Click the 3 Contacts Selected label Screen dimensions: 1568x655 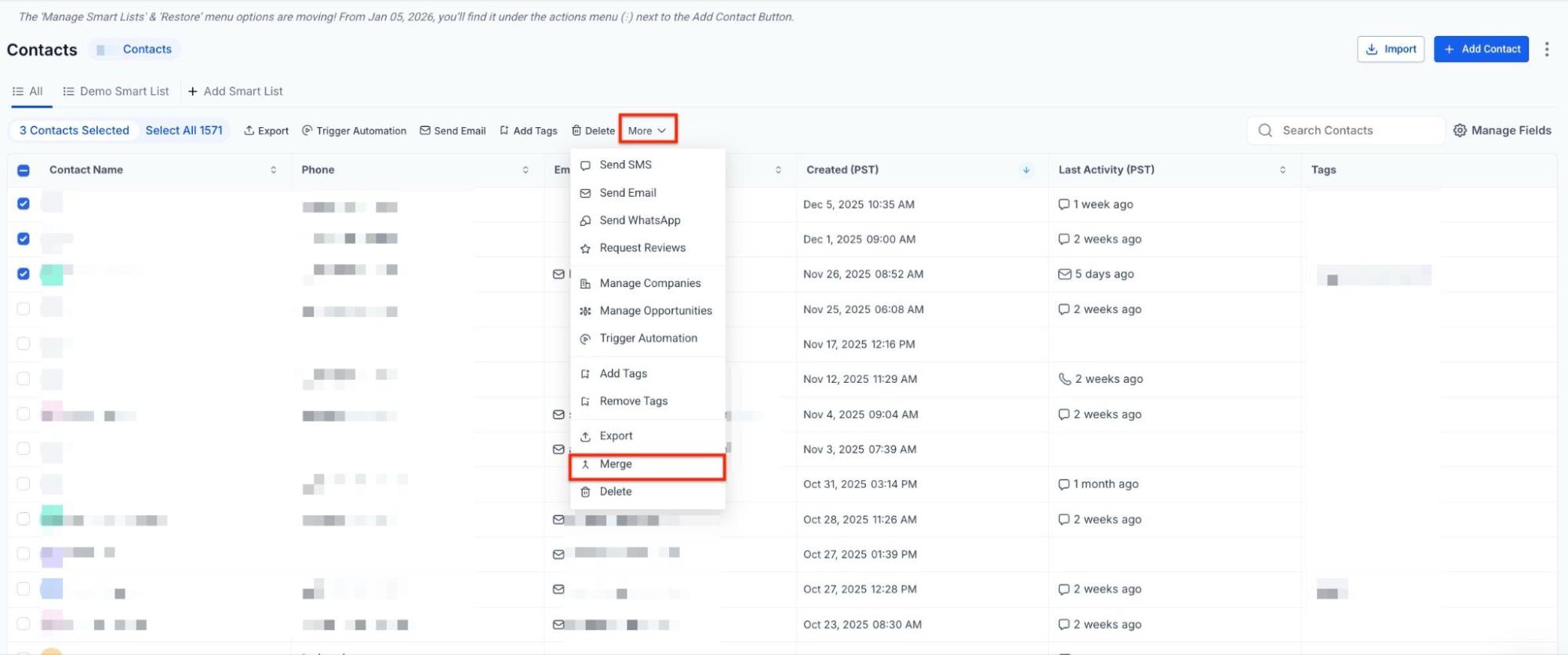pos(75,130)
